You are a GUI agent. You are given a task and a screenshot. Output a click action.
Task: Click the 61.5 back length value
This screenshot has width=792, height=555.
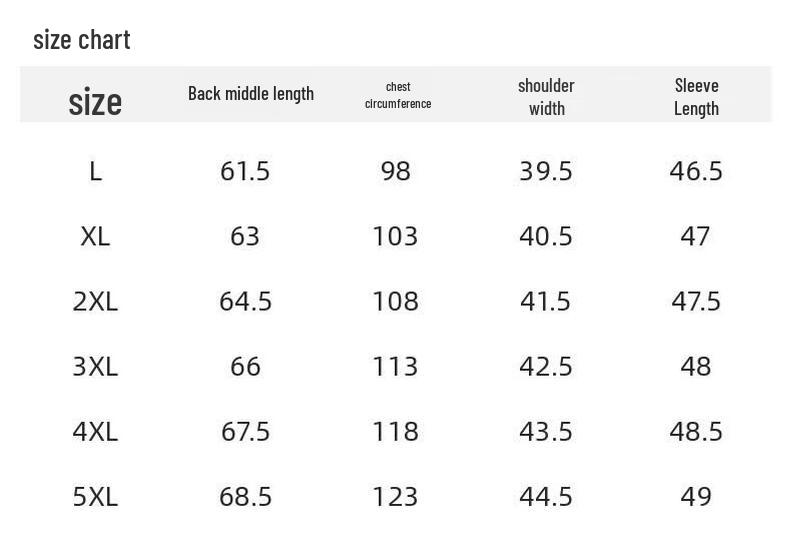pyautogui.click(x=245, y=171)
